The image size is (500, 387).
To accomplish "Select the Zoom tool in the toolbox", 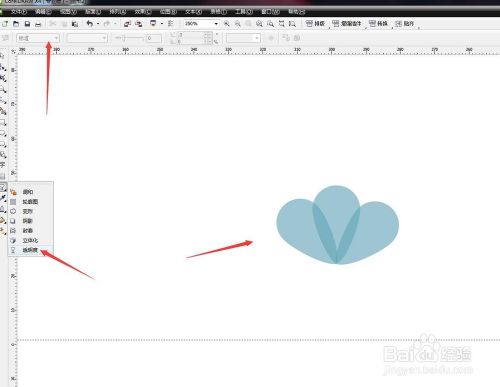I will [3, 89].
